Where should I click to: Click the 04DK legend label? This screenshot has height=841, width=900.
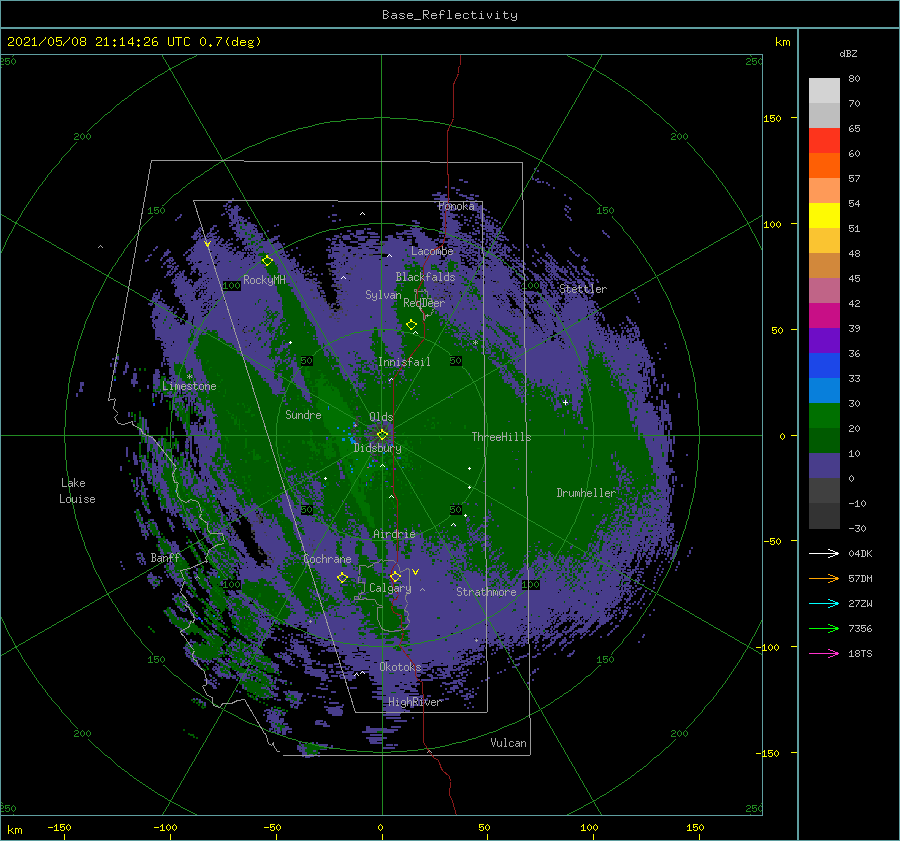860,553
